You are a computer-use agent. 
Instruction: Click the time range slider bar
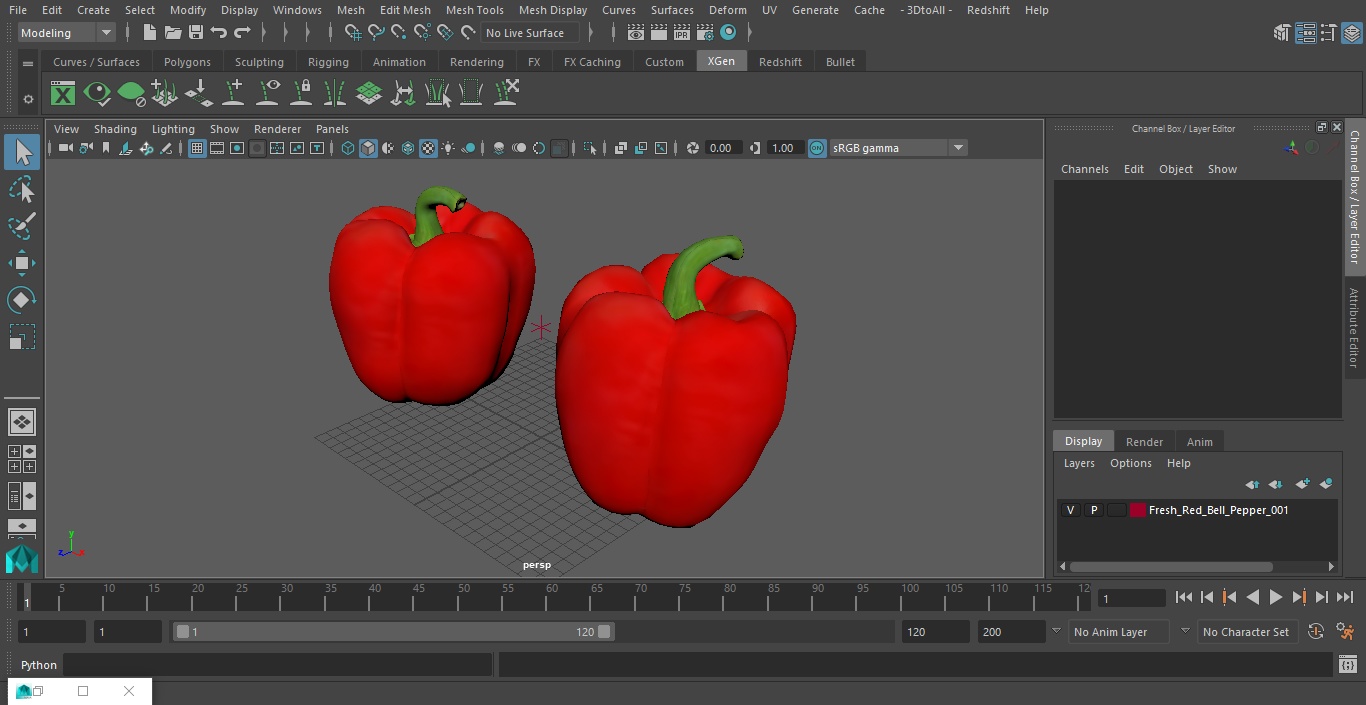pos(394,632)
